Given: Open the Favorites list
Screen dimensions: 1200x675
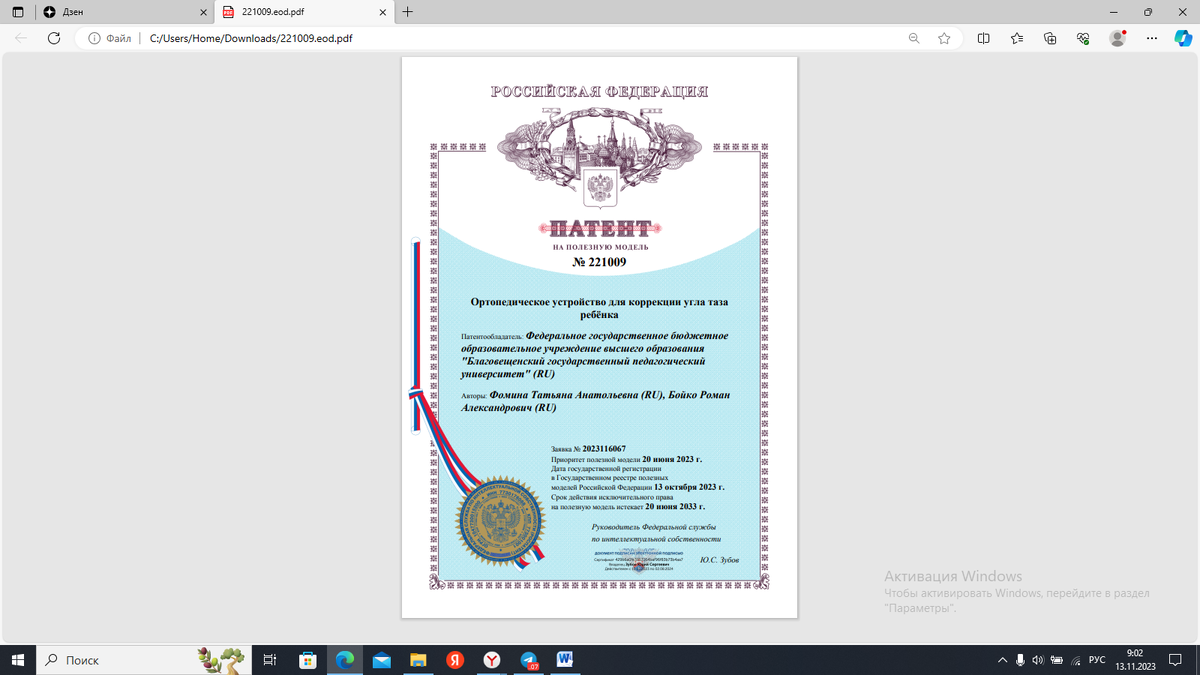Looking at the screenshot, I should click(x=1017, y=38).
